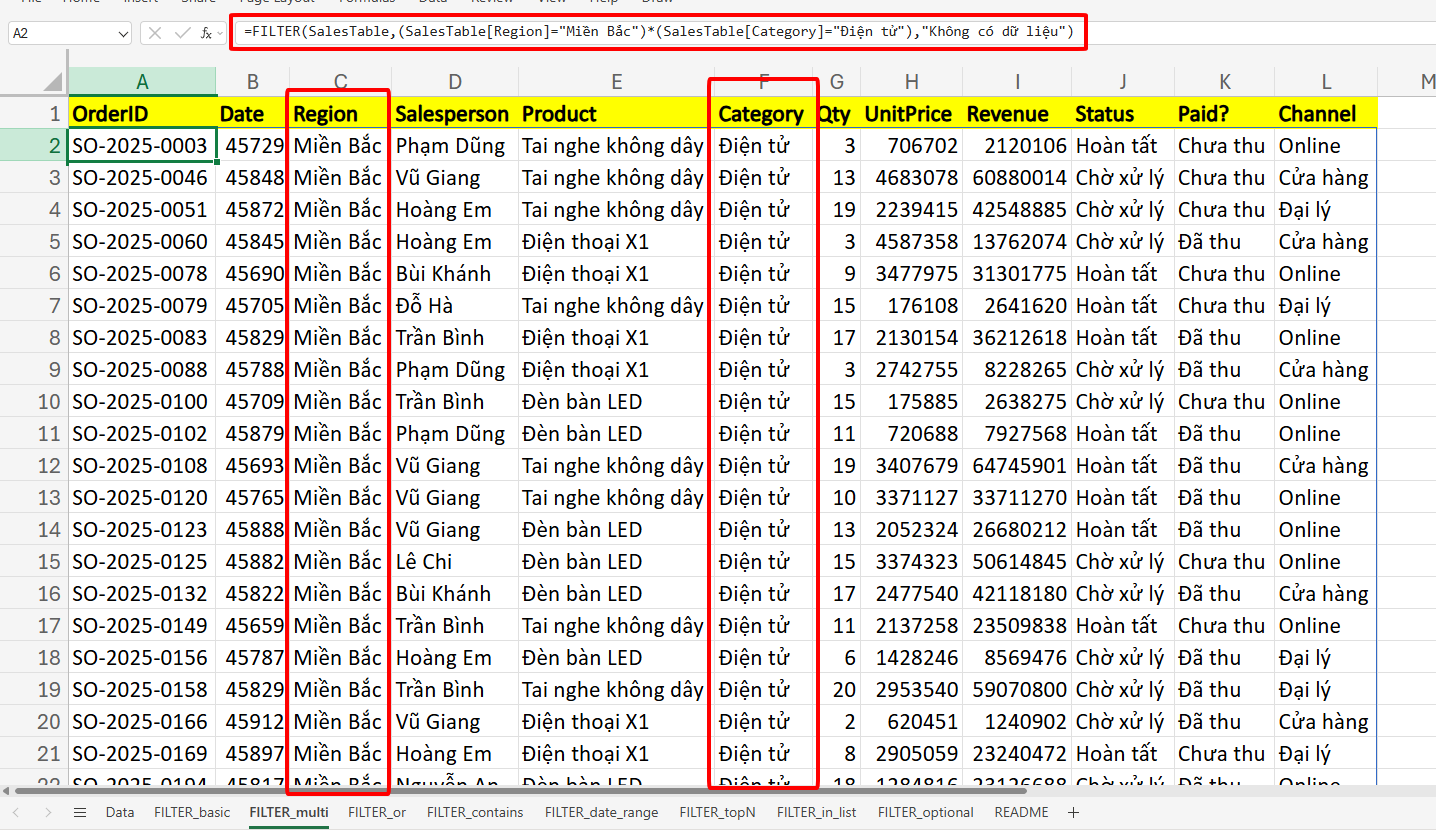Open the all sheets list icon
1436x831 pixels.
(81, 813)
